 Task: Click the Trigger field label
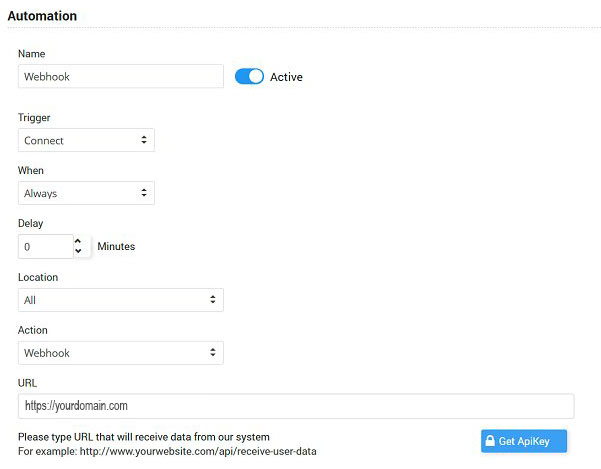click(x=34, y=118)
